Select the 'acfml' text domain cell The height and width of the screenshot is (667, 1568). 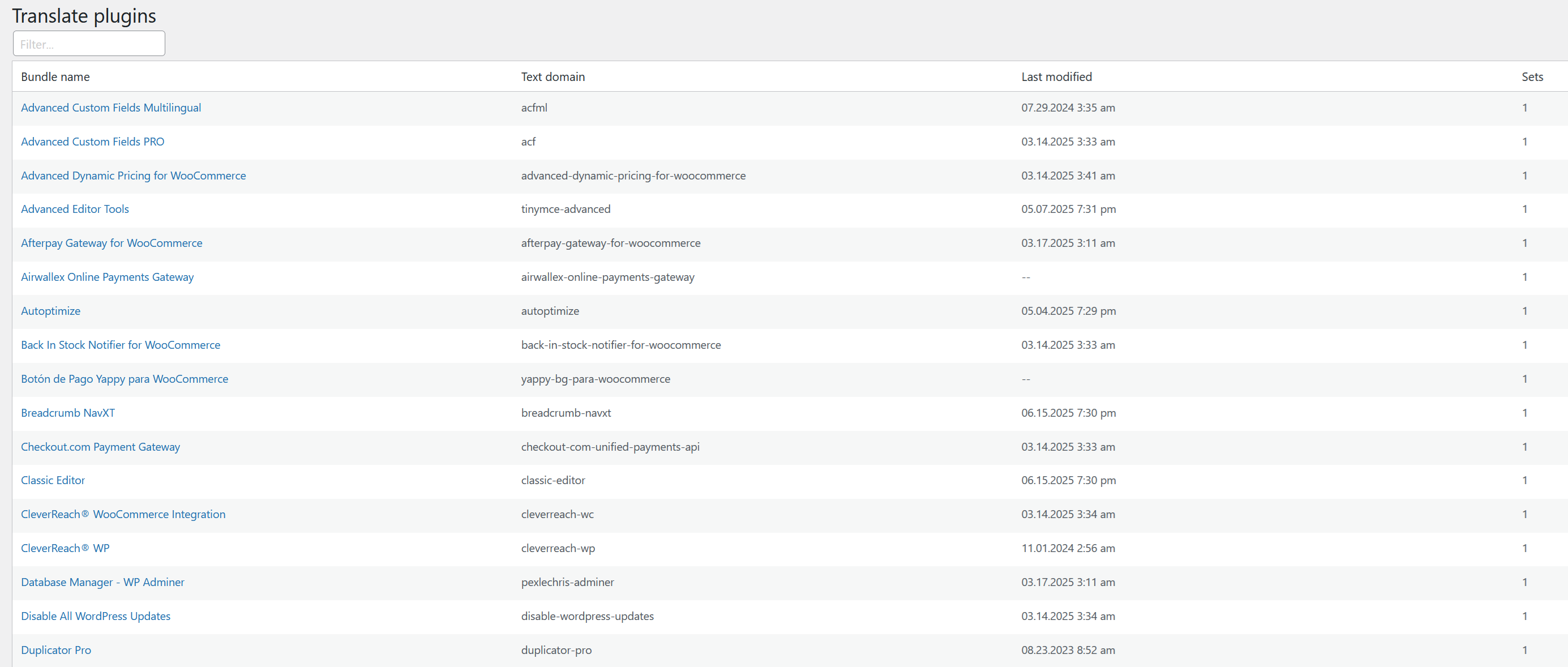pos(534,108)
